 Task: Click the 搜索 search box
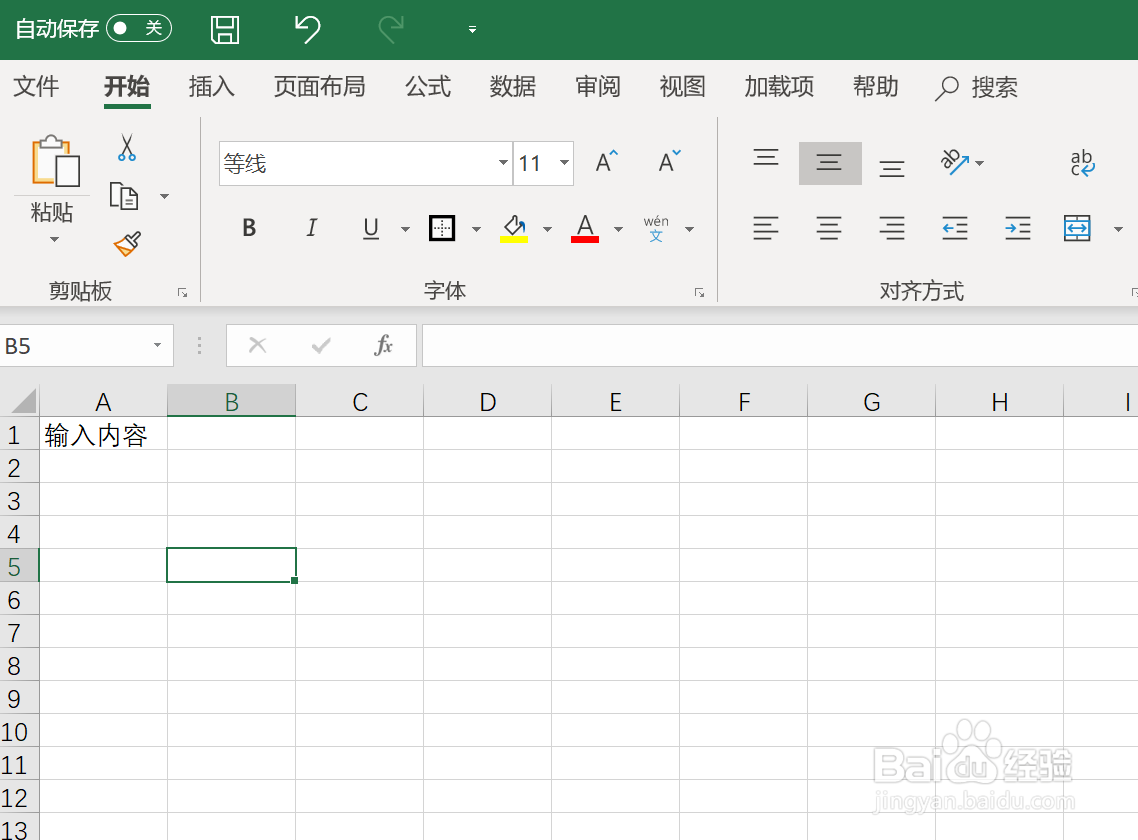tap(976, 88)
